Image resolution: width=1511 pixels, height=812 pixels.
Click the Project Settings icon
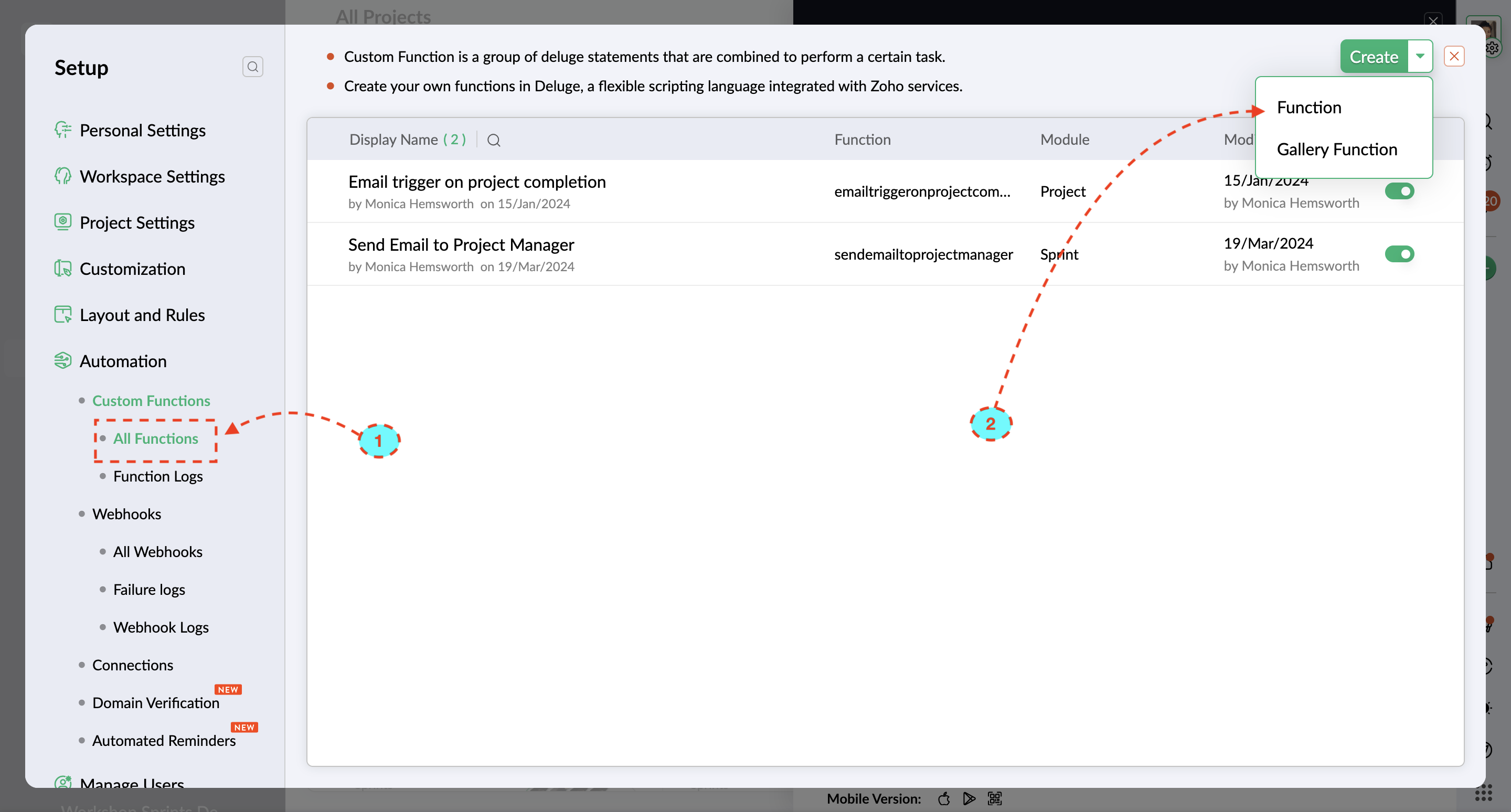63,222
